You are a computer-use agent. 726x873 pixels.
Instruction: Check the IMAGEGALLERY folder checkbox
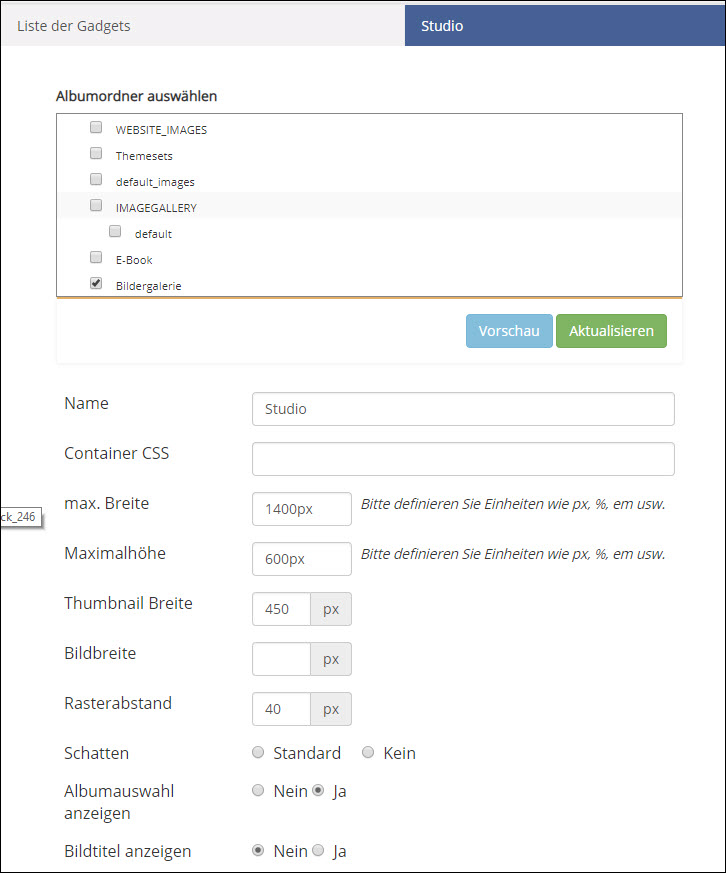tap(96, 205)
